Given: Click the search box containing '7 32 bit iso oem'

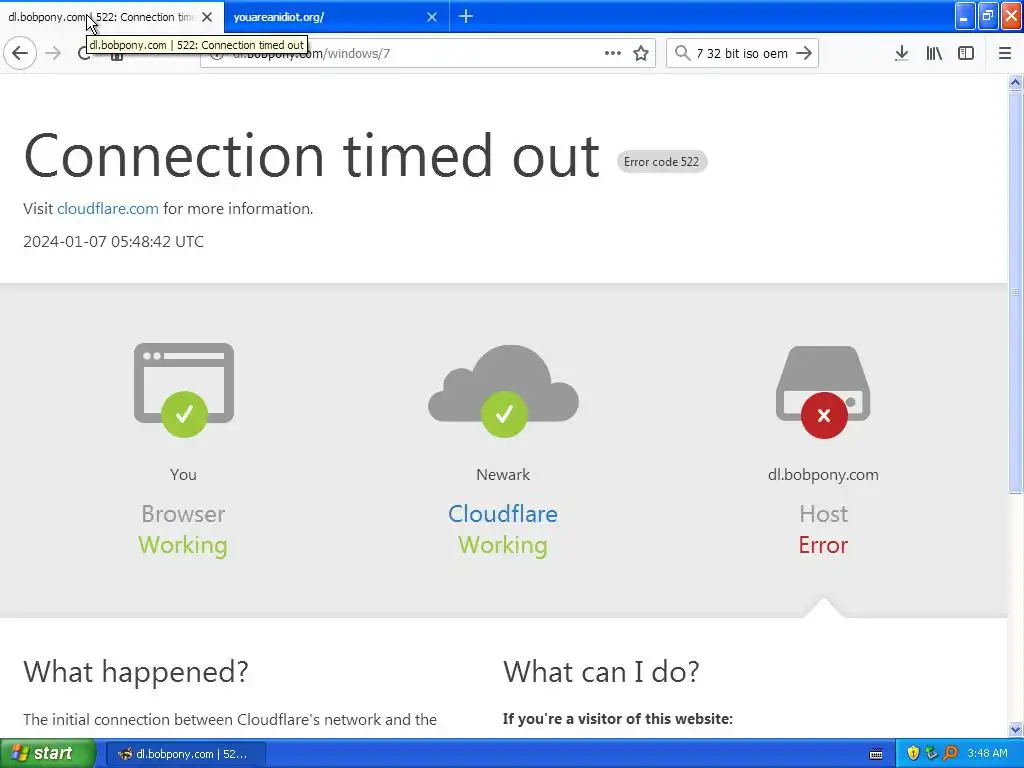Looking at the screenshot, I should 742,53.
